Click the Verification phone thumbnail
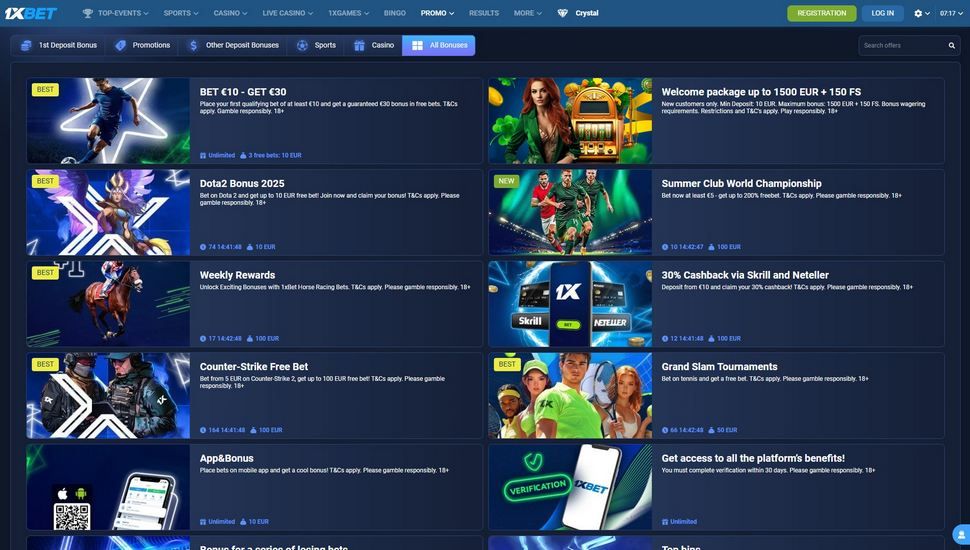The height and width of the screenshot is (550, 970). pos(570,487)
